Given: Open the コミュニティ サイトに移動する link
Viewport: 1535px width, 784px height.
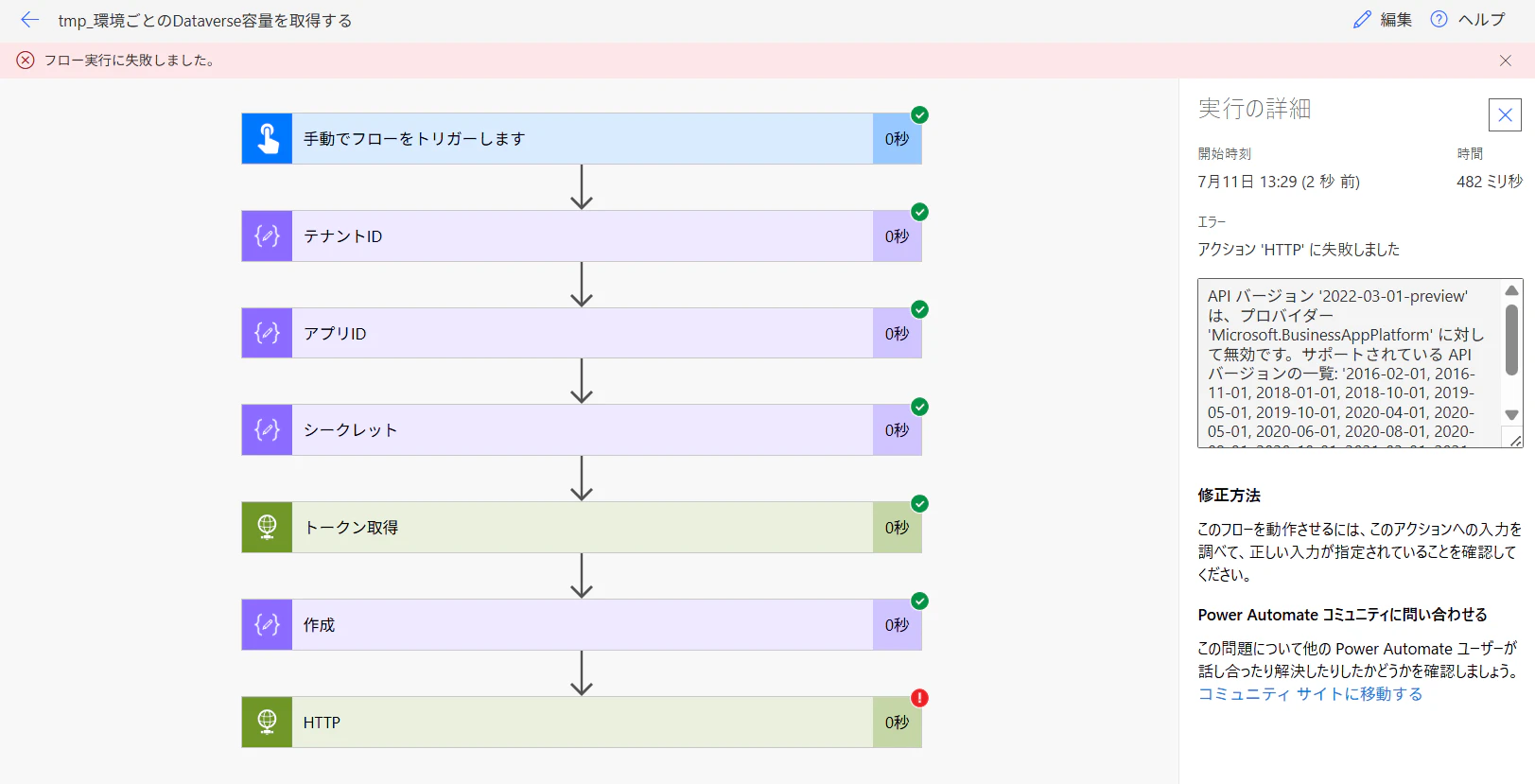Looking at the screenshot, I should 1310,694.
